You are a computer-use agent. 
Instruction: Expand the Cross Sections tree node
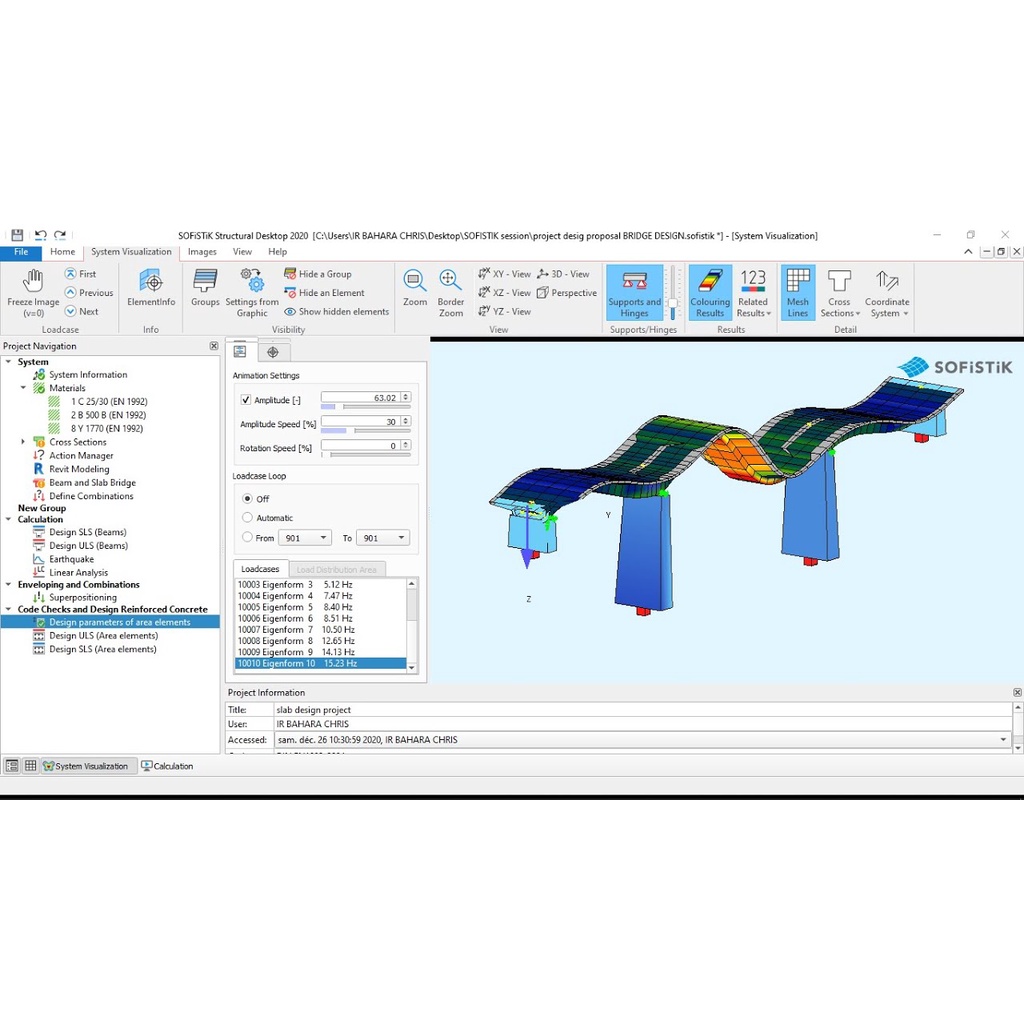tap(23, 442)
